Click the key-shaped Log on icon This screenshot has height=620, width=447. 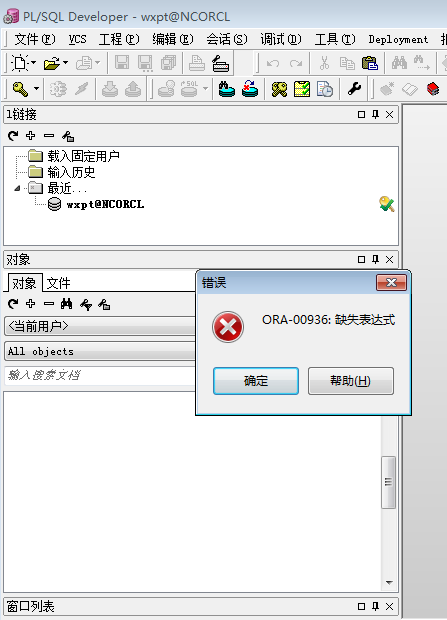pos(20,89)
